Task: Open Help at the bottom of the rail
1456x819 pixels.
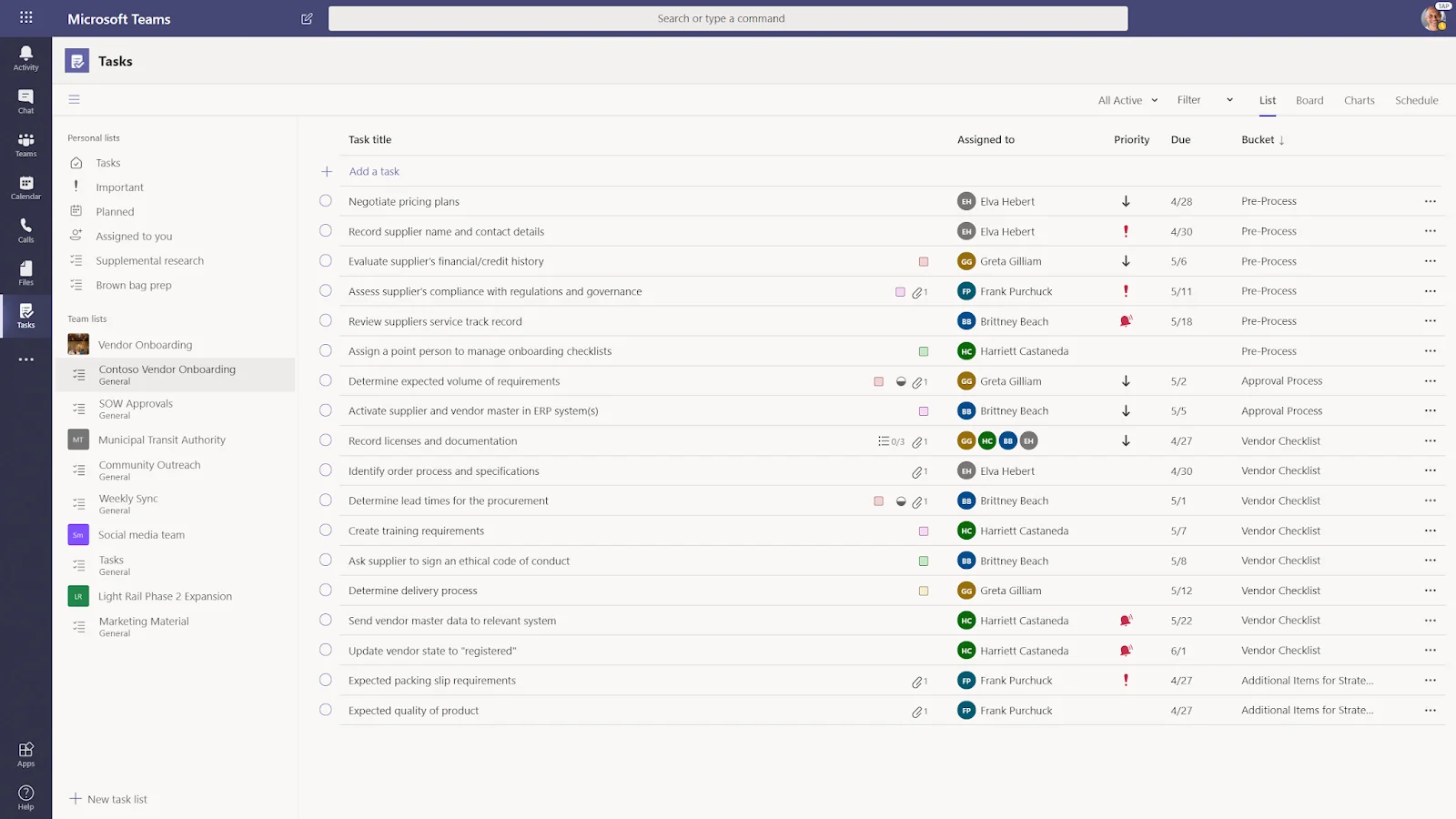Action: coord(25,797)
